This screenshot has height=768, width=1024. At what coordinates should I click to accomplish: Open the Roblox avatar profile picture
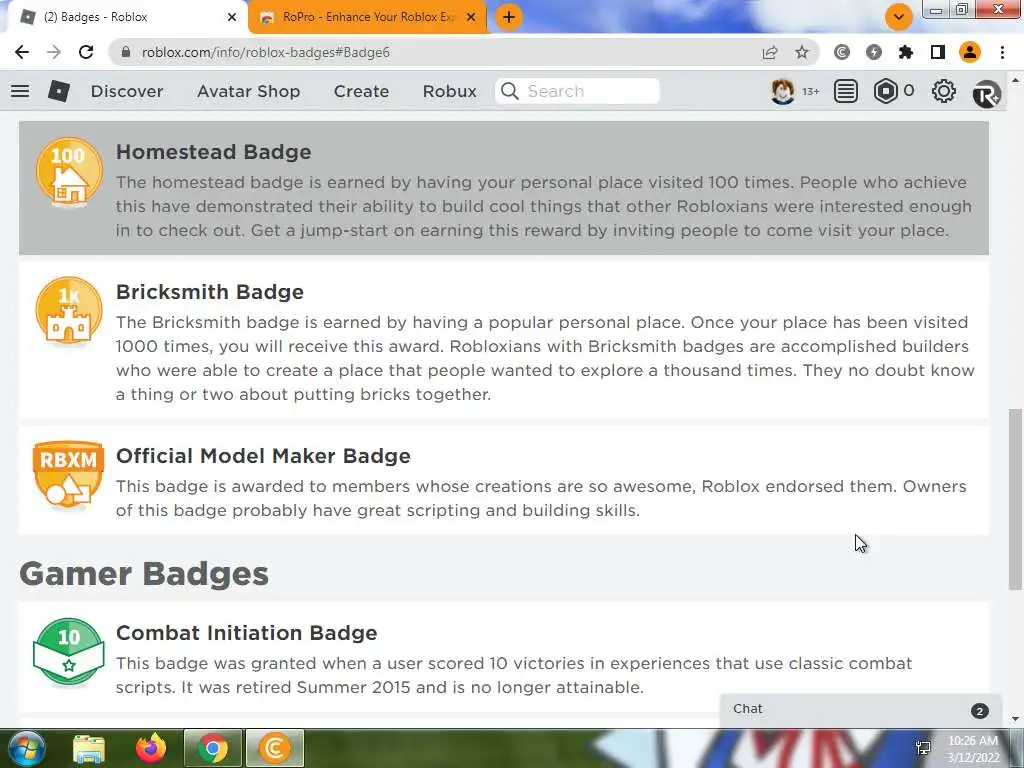[x=782, y=91]
